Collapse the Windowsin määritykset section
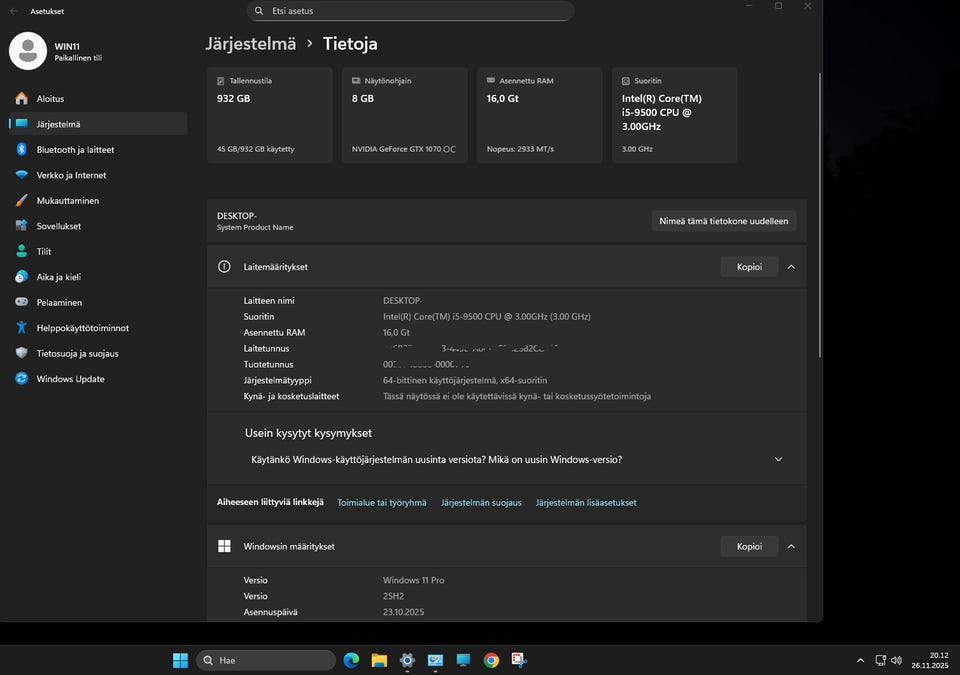 791,546
